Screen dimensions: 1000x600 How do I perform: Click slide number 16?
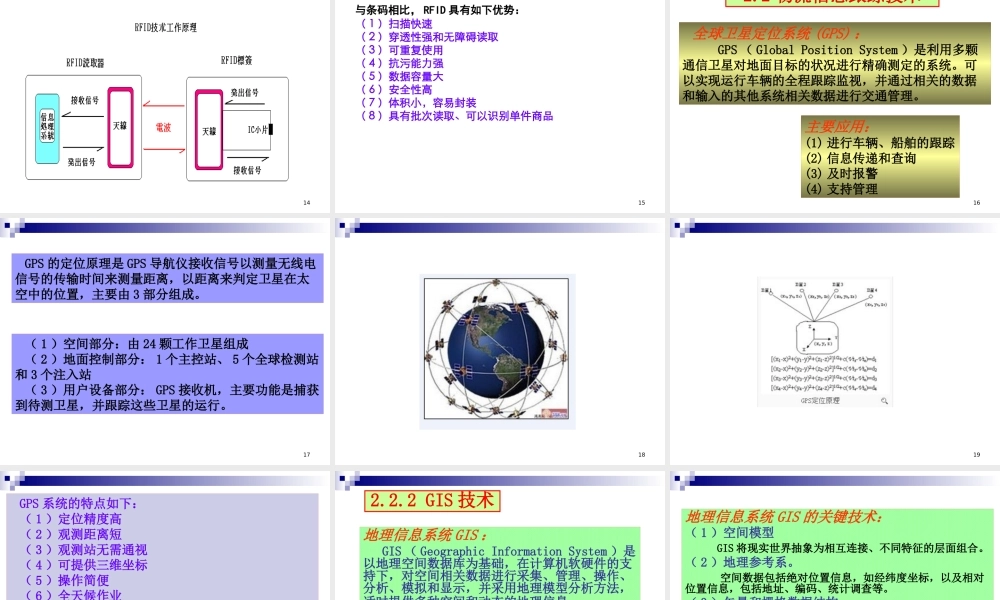point(976,203)
